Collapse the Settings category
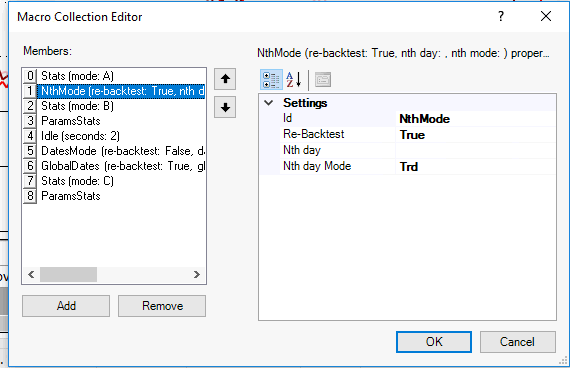Screen dimensions: 570x368 [x=269, y=103]
